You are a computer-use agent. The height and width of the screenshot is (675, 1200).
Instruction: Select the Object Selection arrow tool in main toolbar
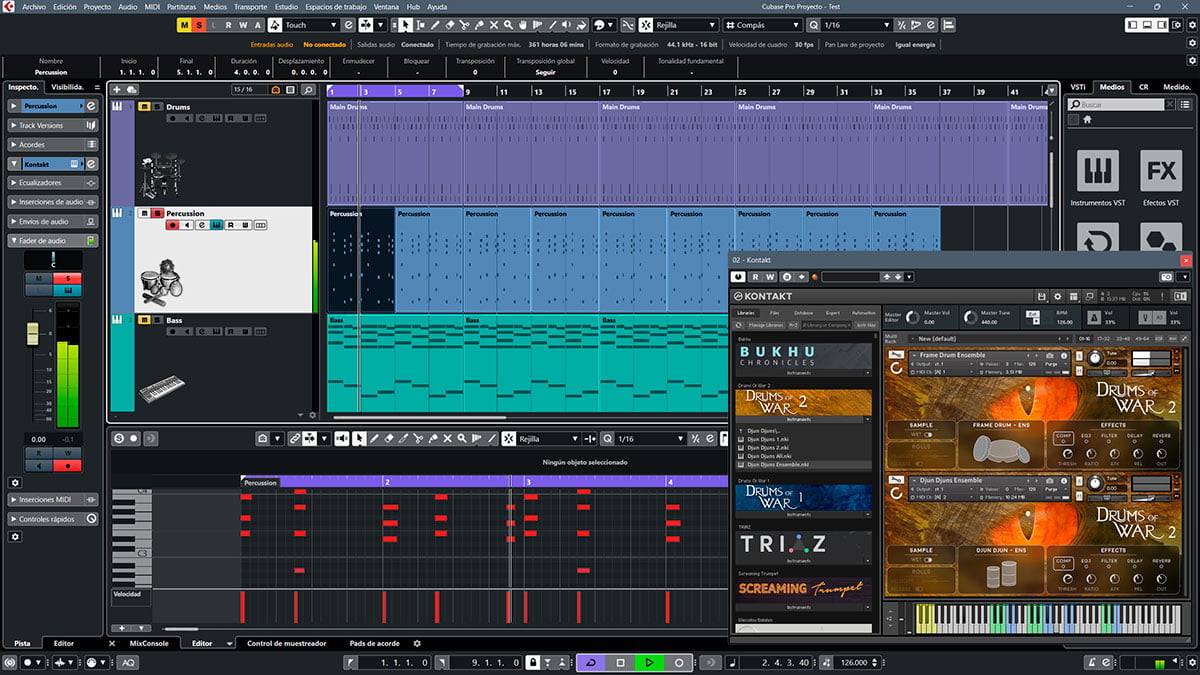(x=405, y=25)
